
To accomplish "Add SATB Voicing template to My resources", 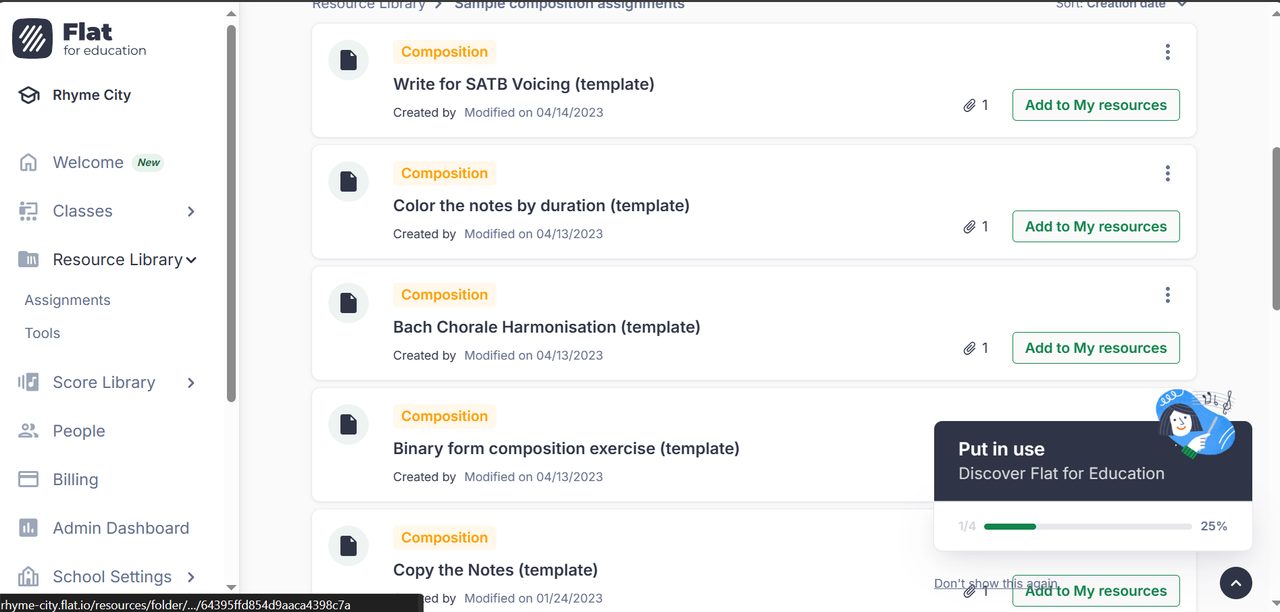I will point(1095,105).
